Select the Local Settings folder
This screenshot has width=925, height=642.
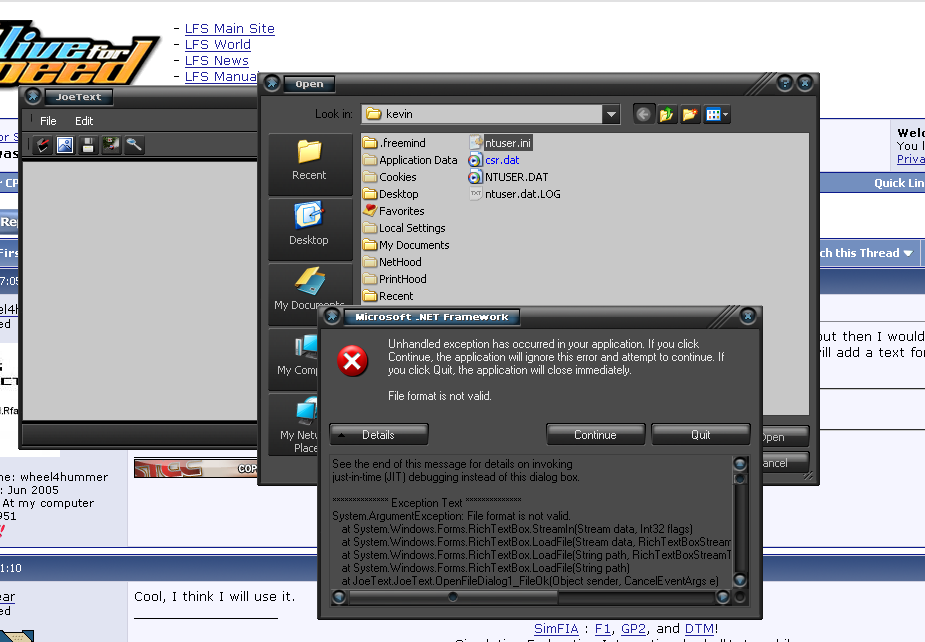405,228
